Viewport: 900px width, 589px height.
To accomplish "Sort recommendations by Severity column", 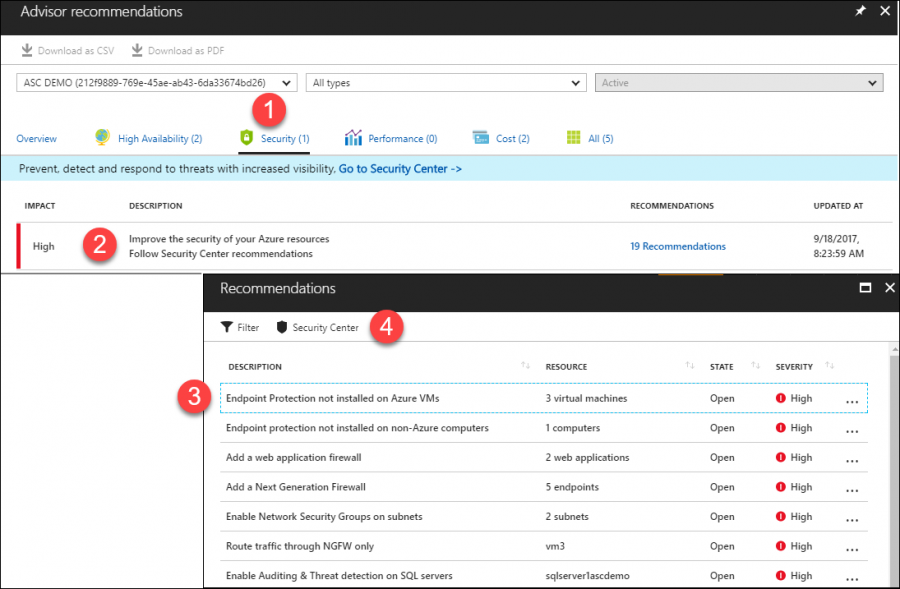I will pos(829,366).
